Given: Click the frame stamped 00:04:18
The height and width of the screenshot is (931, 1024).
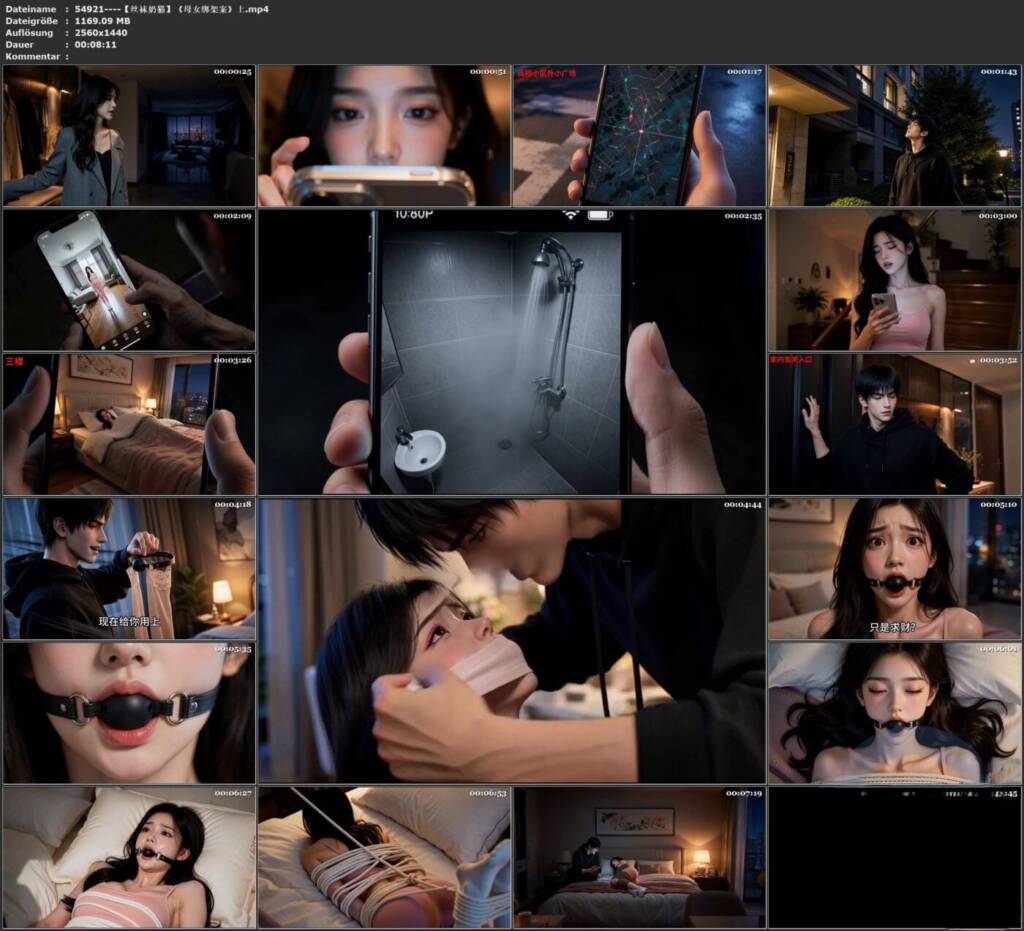Looking at the screenshot, I should (x=129, y=569).
